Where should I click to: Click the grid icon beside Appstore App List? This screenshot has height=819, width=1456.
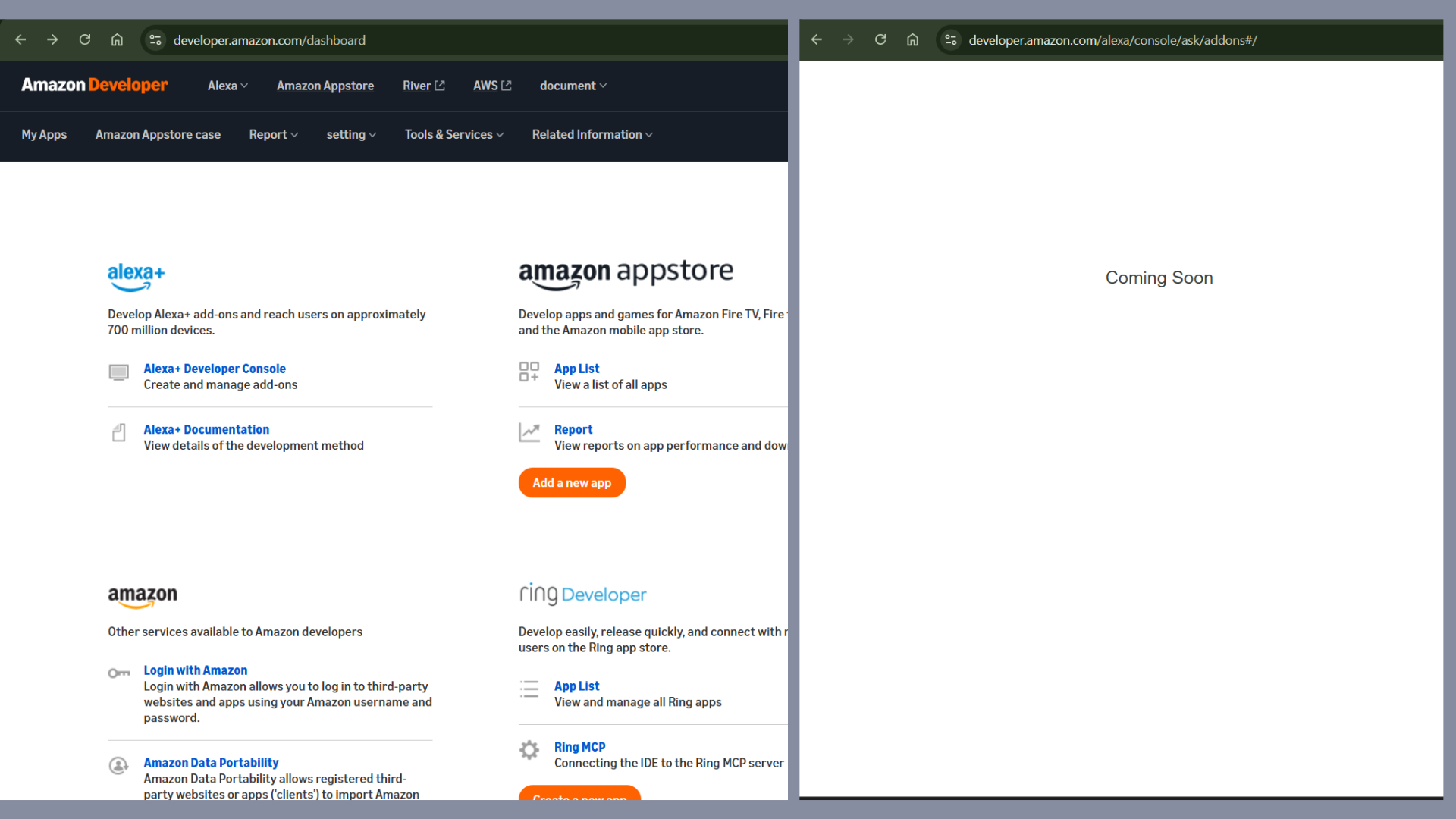529,372
